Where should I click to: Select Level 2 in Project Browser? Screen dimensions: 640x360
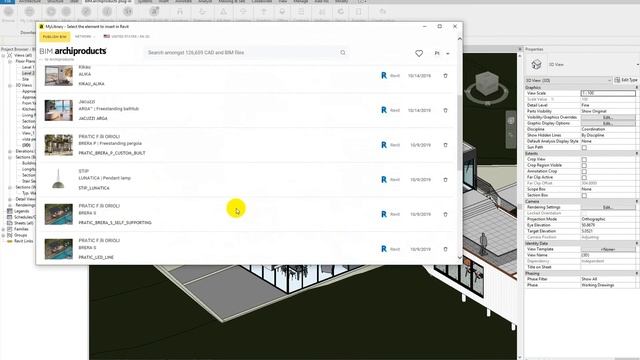(x=28, y=73)
